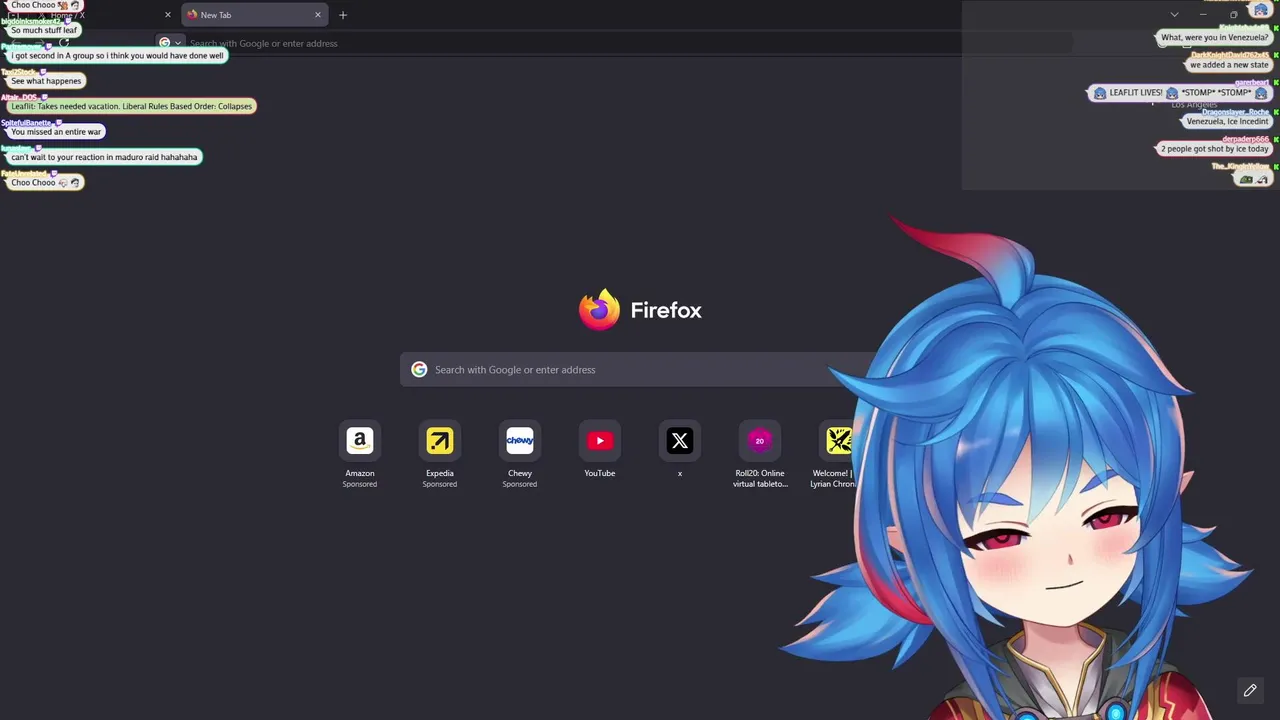The height and width of the screenshot is (720, 1280).
Task: Open the Lyrian Chronicles Welcome shortcut
Action: click(x=838, y=441)
